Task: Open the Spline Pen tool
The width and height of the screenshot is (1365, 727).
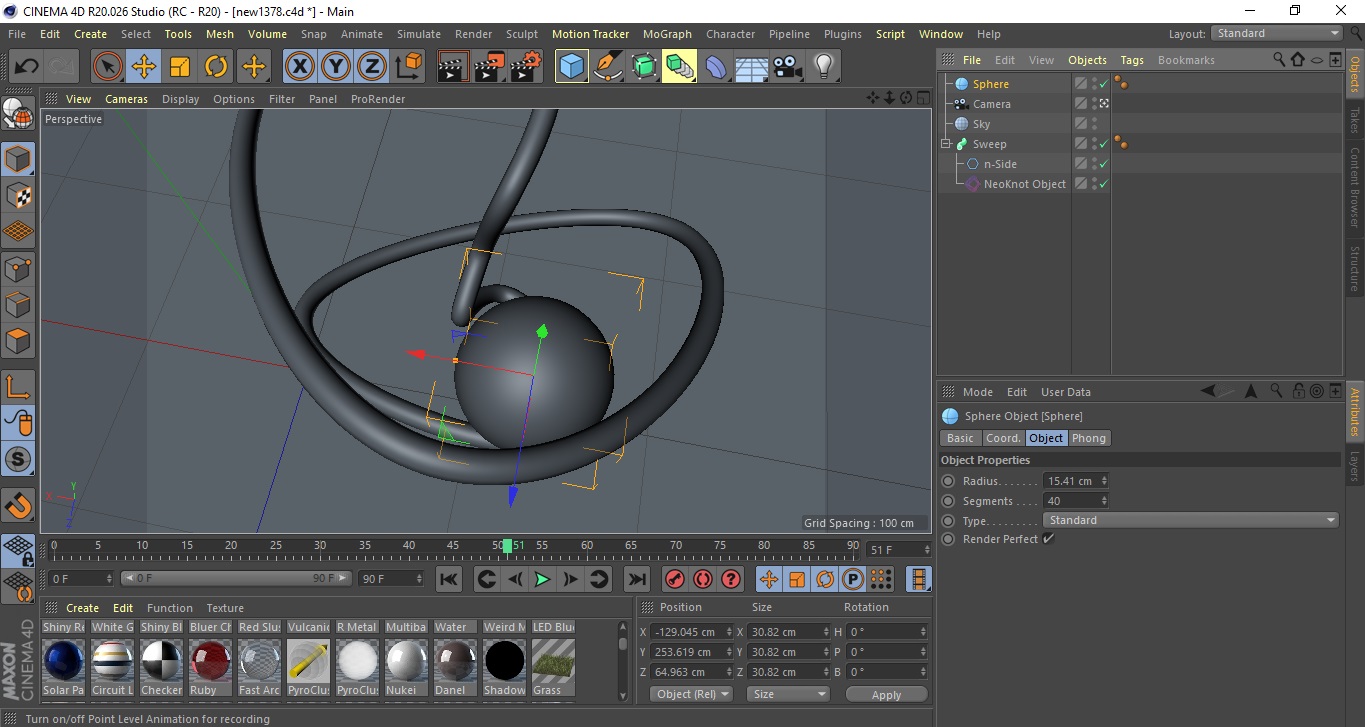Action: [608, 67]
